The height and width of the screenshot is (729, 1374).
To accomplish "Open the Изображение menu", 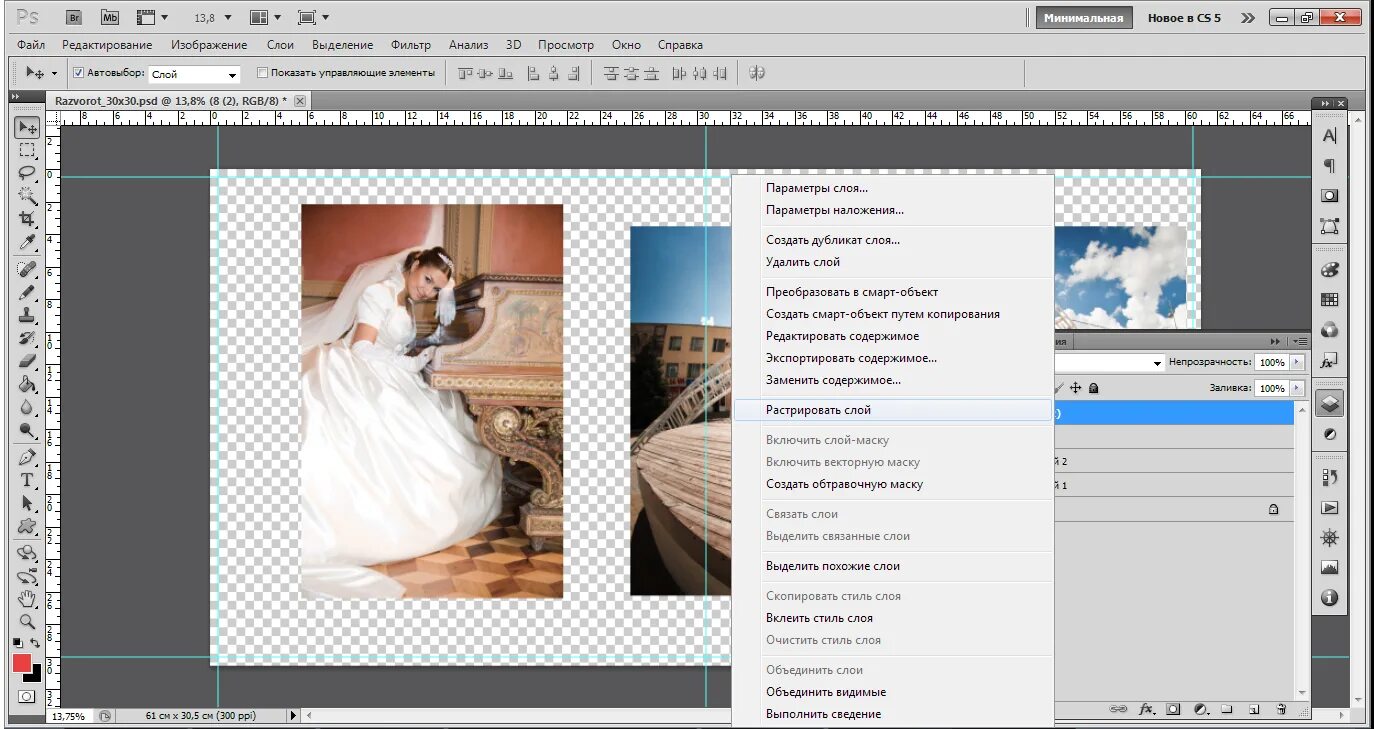I will 209,45.
